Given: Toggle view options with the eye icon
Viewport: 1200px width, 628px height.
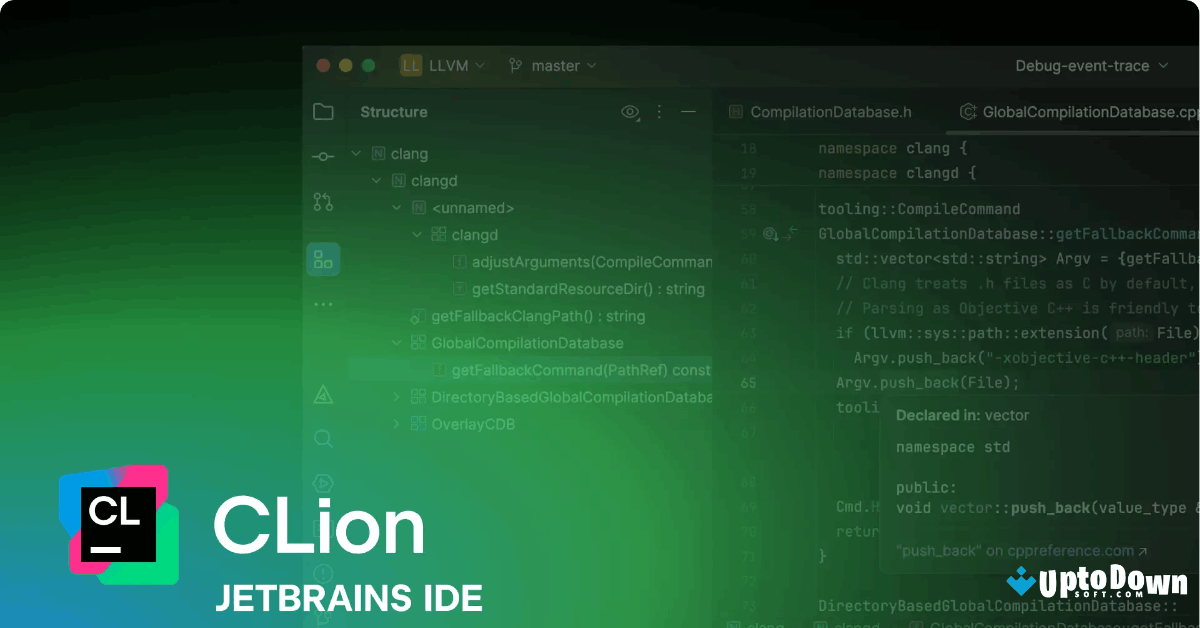Looking at the screenshot, I should (x=629, y=112).
